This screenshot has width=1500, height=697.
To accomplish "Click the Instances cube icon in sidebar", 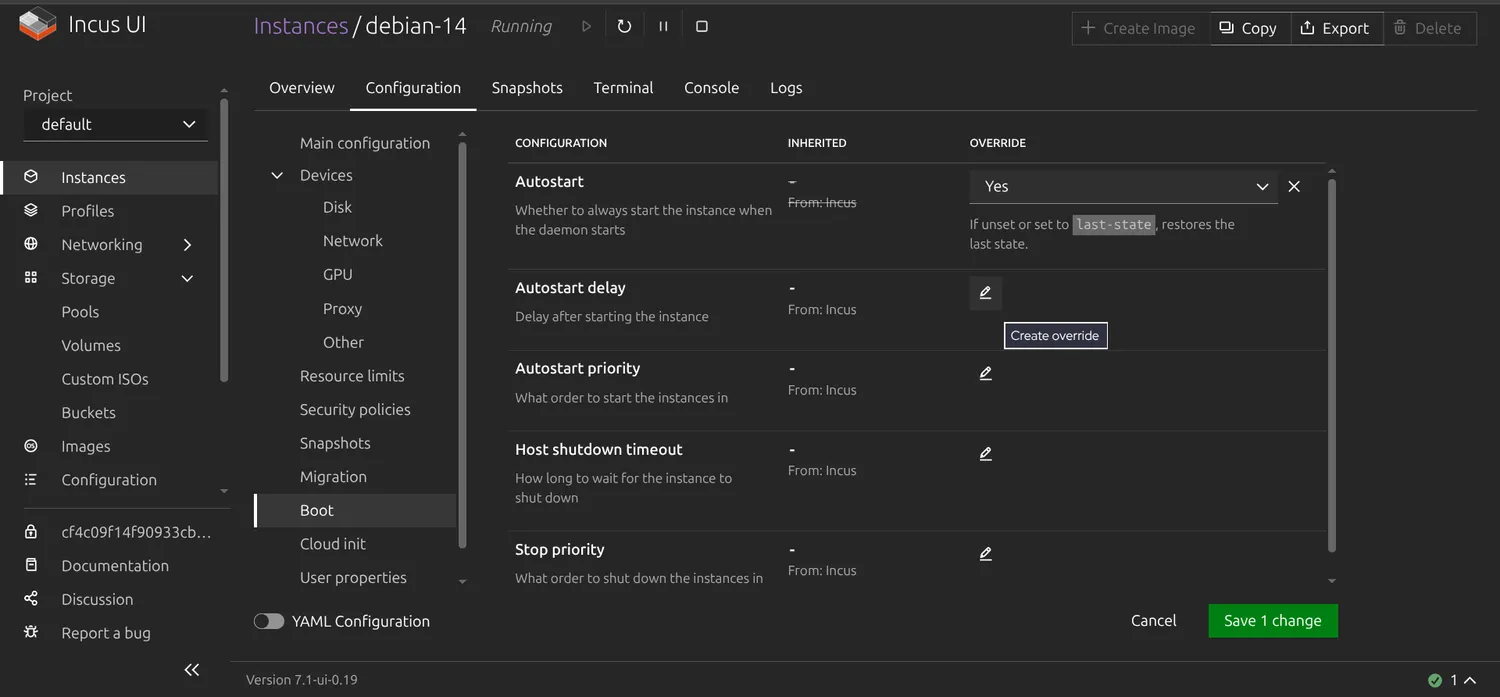I will tap(31, 177).
